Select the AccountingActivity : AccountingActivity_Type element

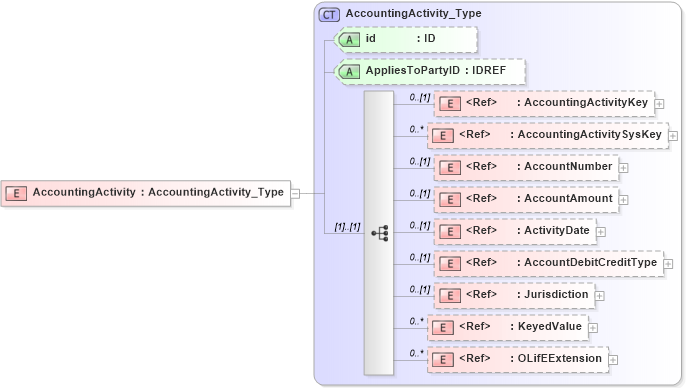tap(146, 193)
